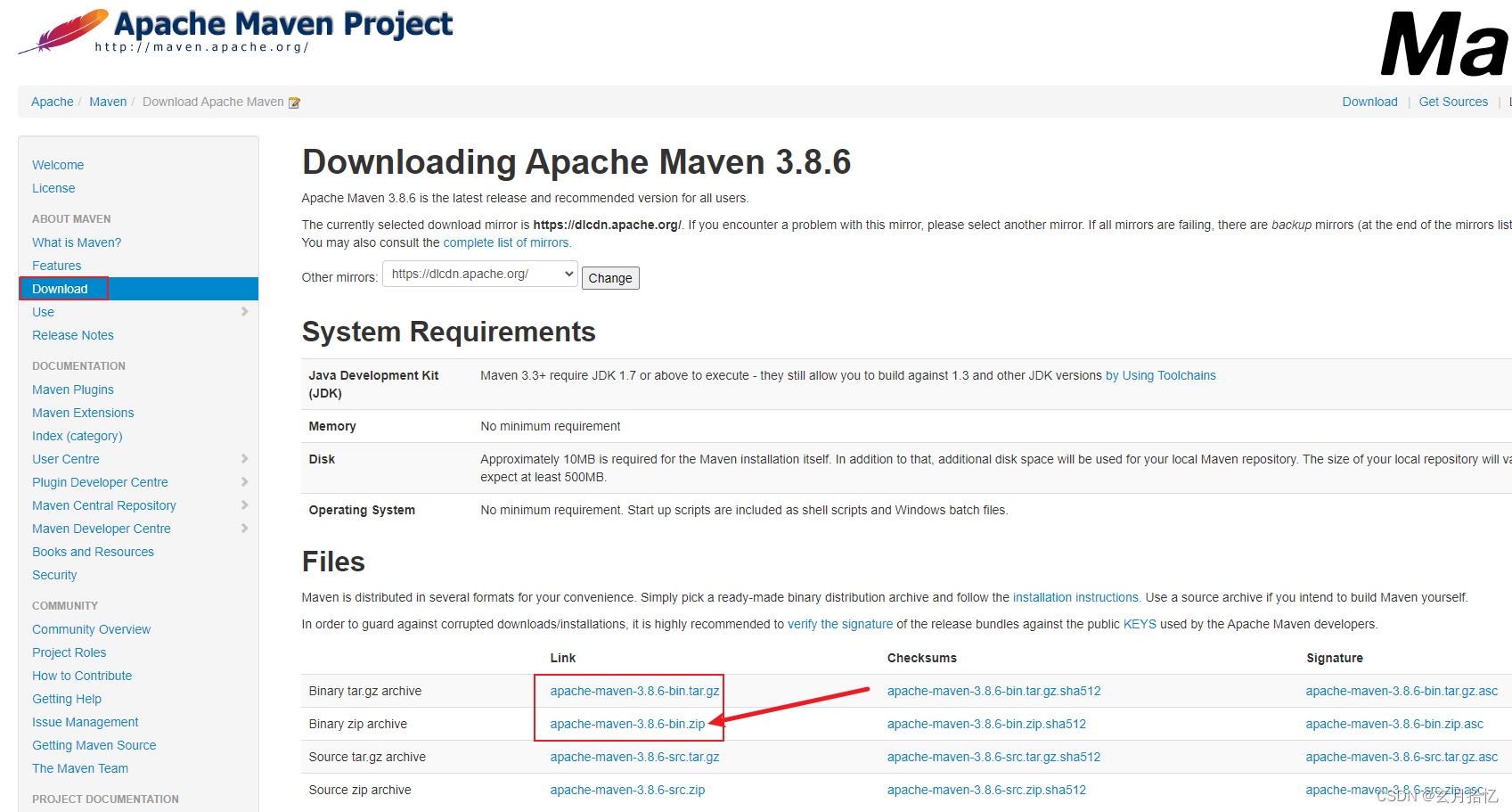The width and height of the screenshot is (1512, 812).
Task: Open Books and Resources link
Action: pyautogui.click(x=93, y=552)
